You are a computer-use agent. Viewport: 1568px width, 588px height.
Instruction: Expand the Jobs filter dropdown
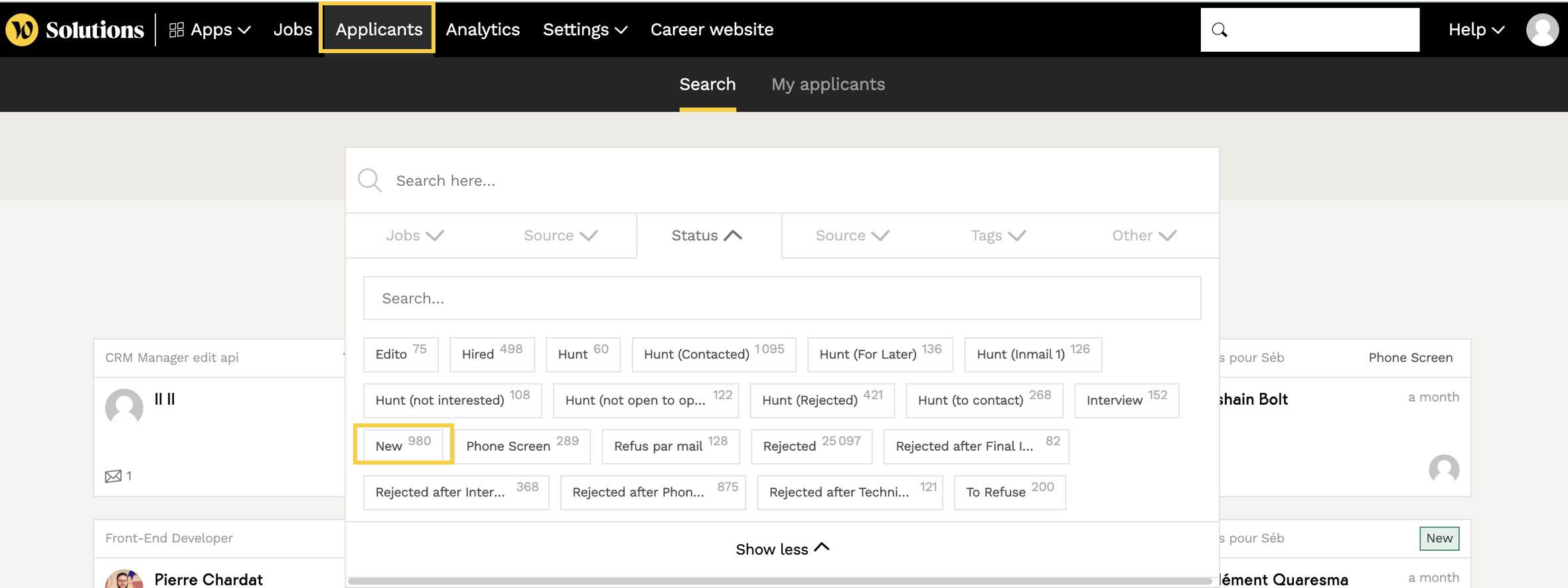pos(414,236)
